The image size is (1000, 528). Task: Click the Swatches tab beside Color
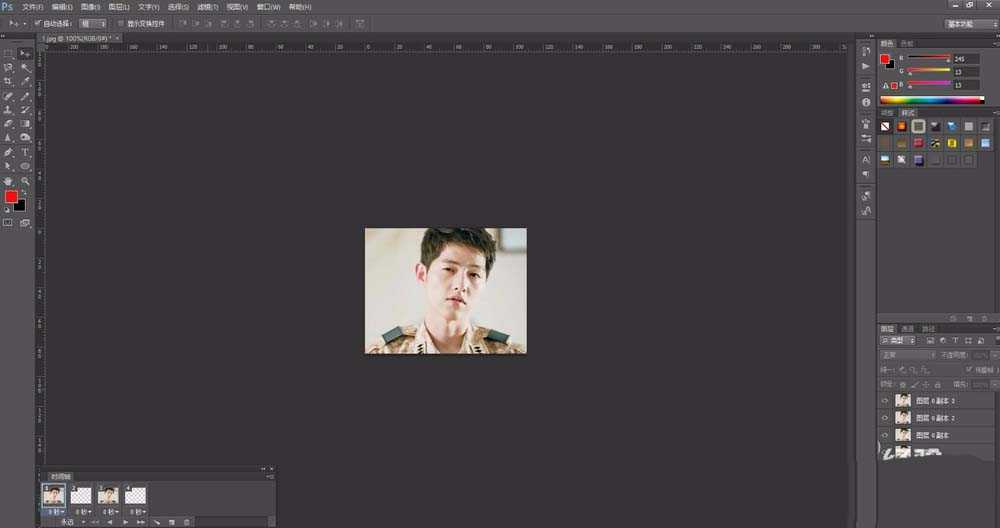907,43
